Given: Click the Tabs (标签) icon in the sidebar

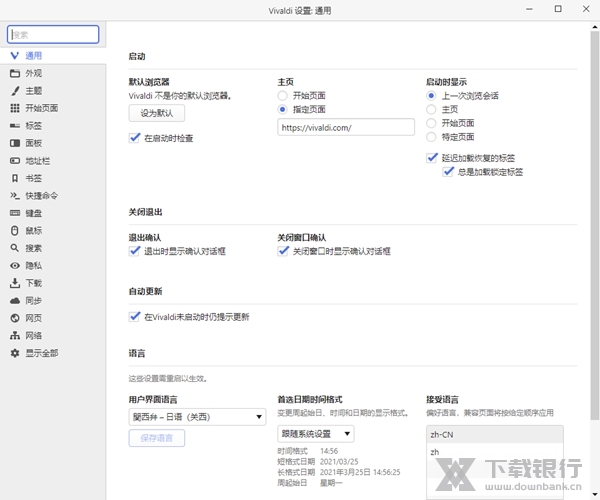Looking at the screenshot, I should (x=15, y=126).
